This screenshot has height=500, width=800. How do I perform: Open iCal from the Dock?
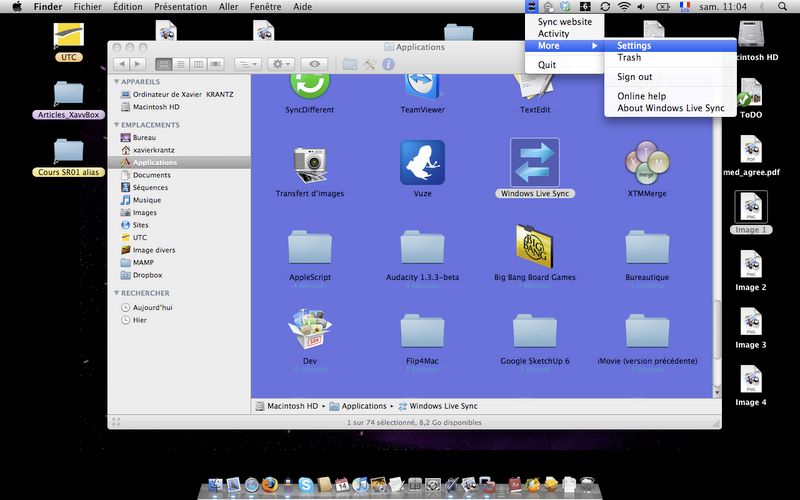click(342, 484)
